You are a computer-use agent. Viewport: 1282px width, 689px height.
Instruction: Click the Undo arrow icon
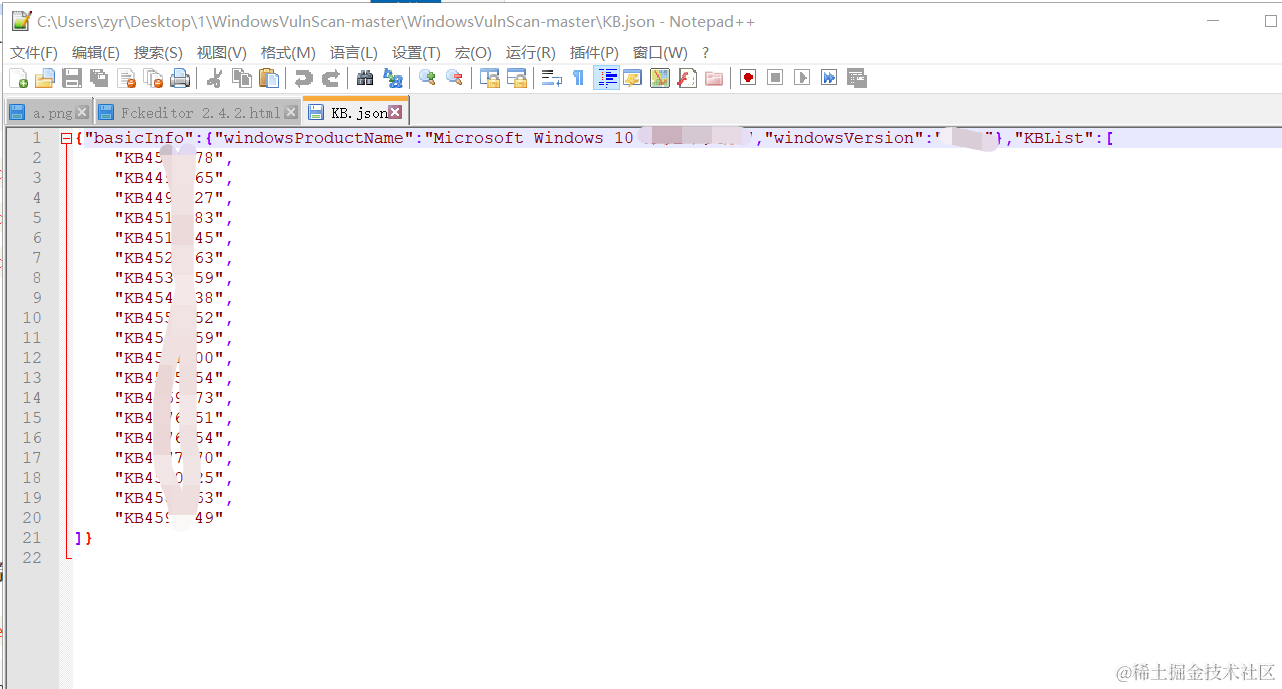tap(303, 78)
